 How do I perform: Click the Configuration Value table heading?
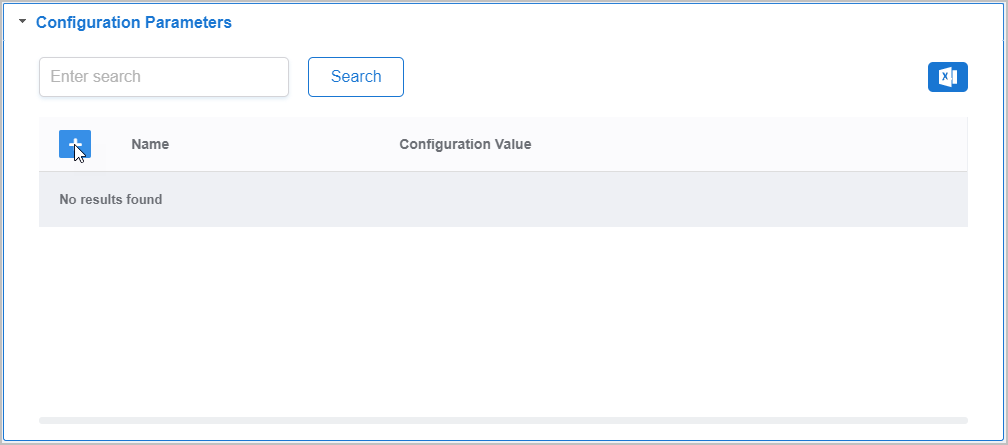point(465,144)
